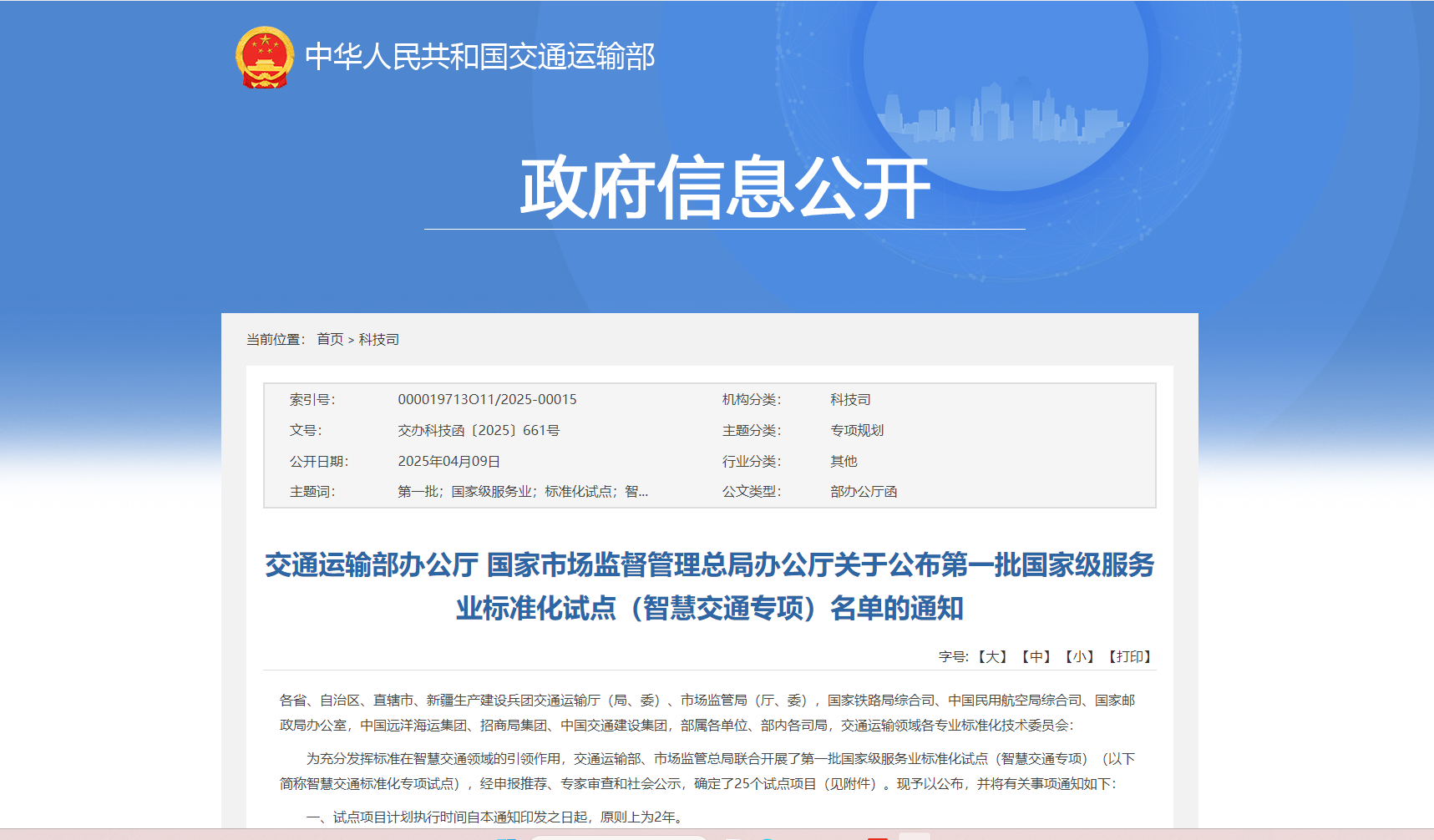The width and height of the screenshot is (1434, 840).
Task: Open 中华人民共和国交通运输部 site title
Action: pos(480,57)
